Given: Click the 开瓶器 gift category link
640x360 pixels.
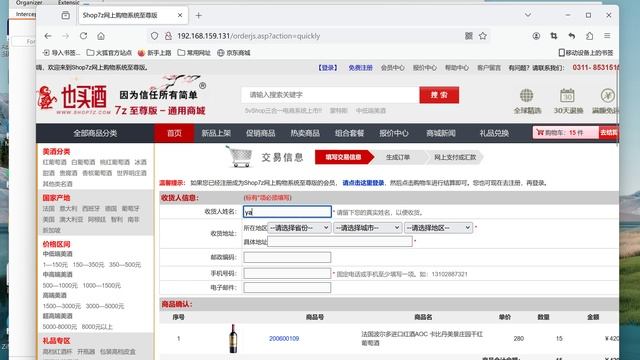Looking at the screenshot, I should (86, 351).
